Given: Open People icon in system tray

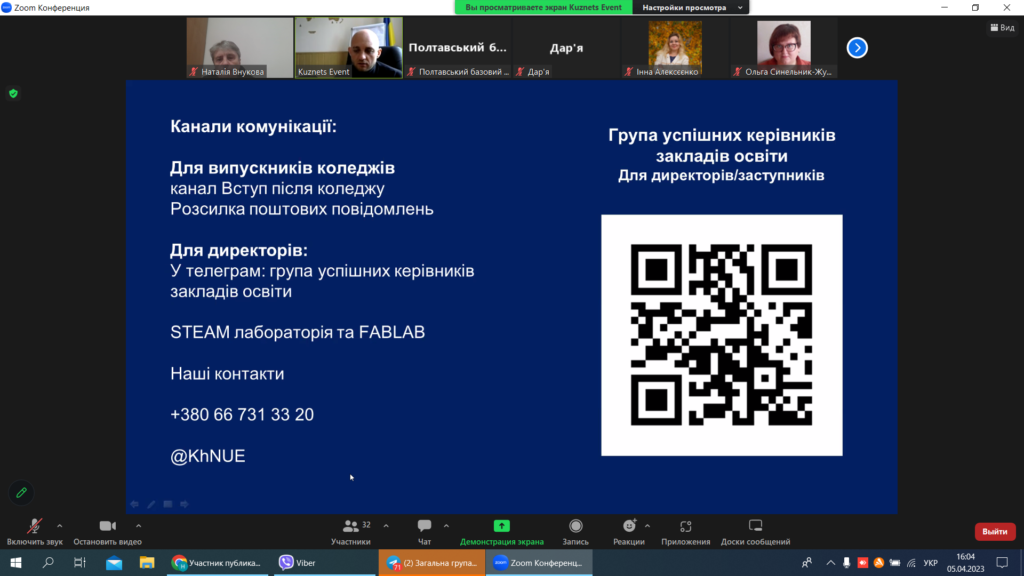Looking at the screenshot, I should pos(807,562).
